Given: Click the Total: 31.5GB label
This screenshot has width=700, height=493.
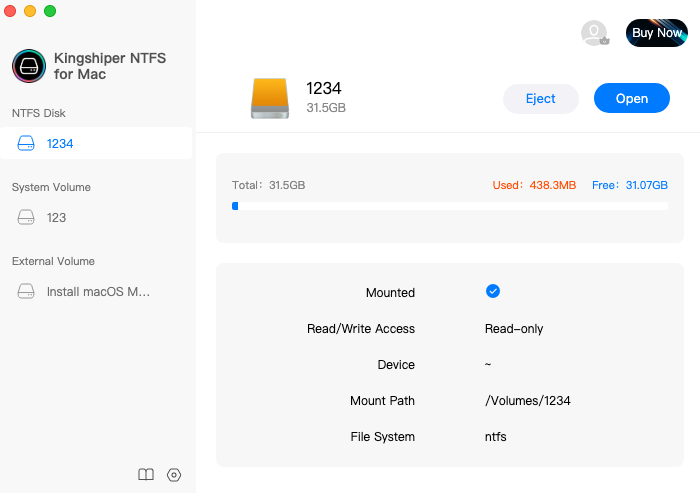Looking at the screenshot, I should coord(268,185).
